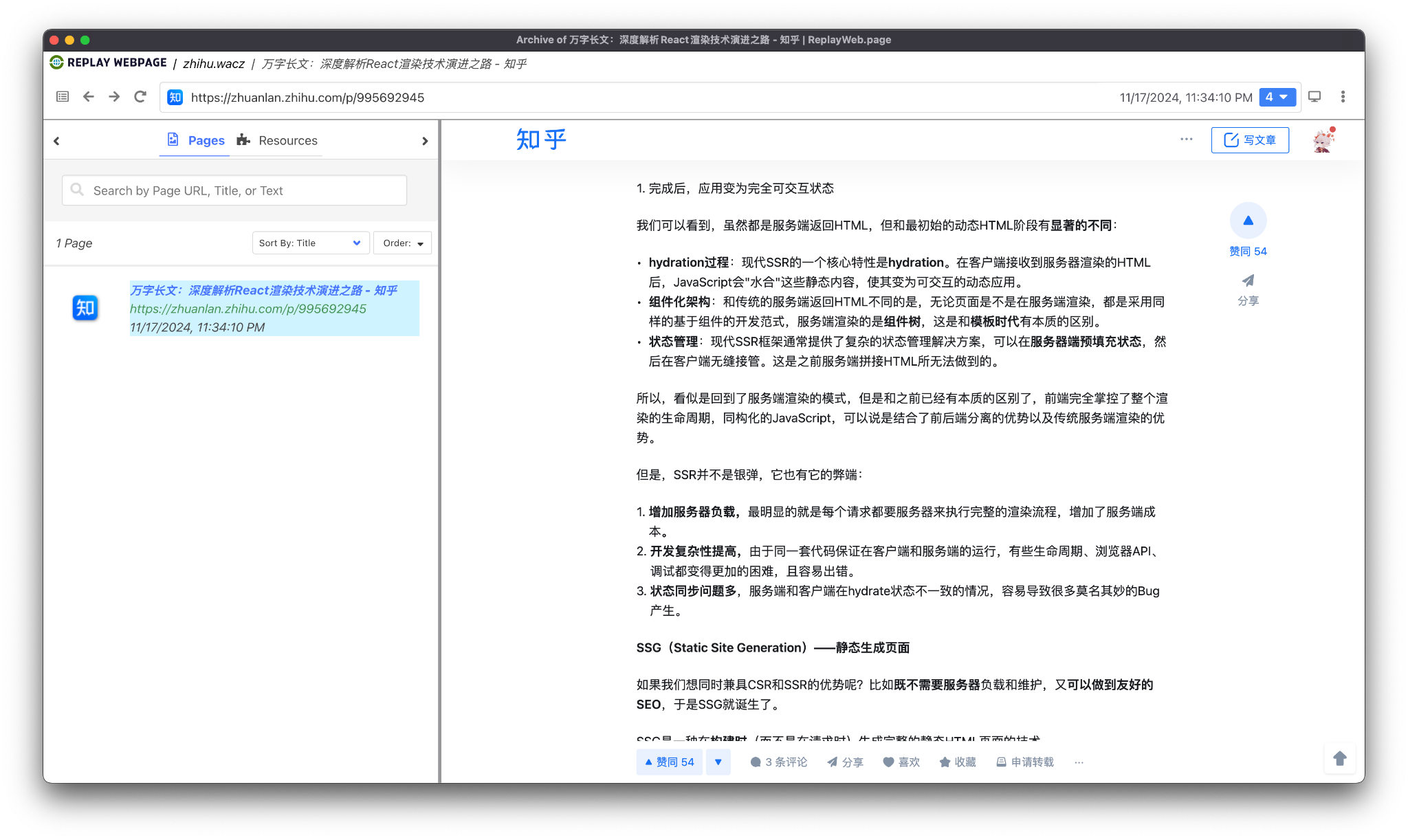Click the Resources puzzle-piece icon
The image size is (1408, 840).
point(243,140)
